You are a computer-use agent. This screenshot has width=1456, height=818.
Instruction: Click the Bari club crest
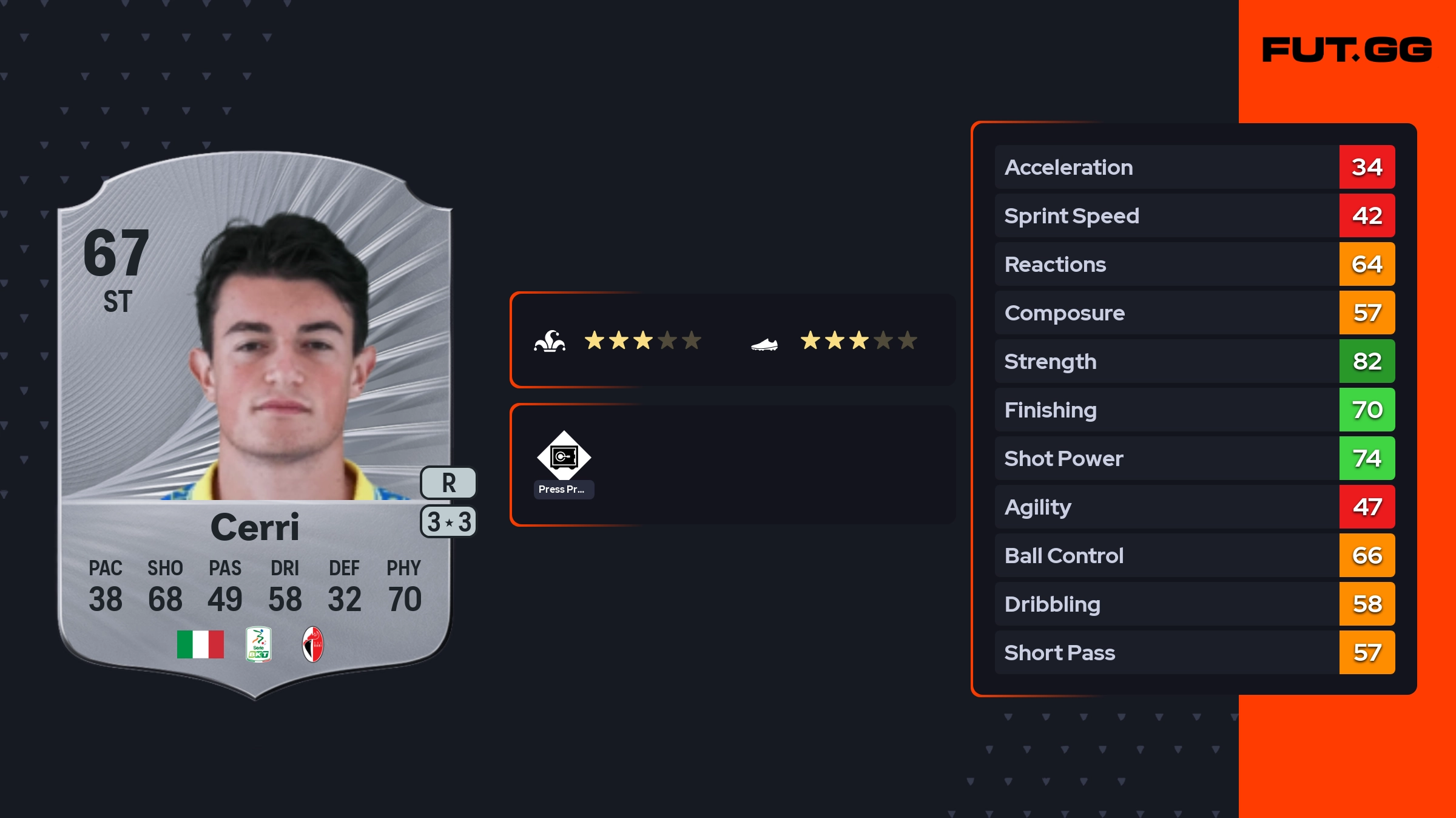[x=313, y=644]
